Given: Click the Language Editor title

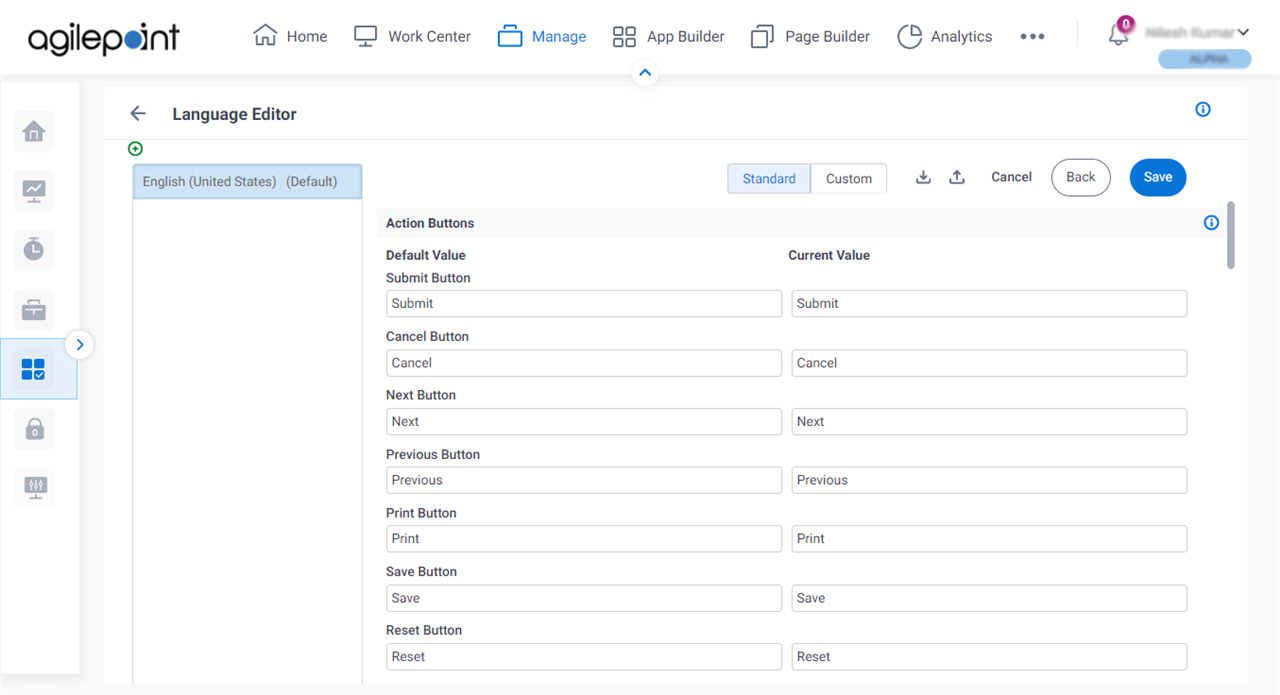Looking at the screenshot, I should [234, 114].
